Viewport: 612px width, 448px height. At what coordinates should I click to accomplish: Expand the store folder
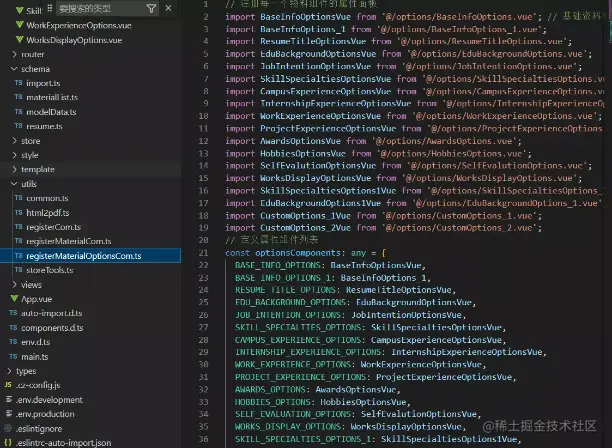[30, 141]
